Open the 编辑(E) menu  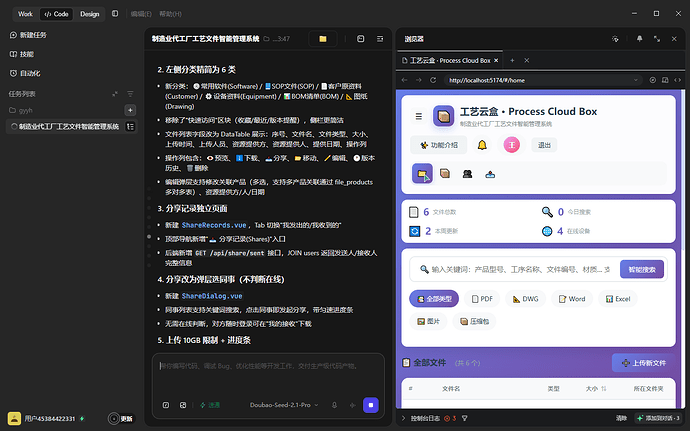click(x=141, y=14)
